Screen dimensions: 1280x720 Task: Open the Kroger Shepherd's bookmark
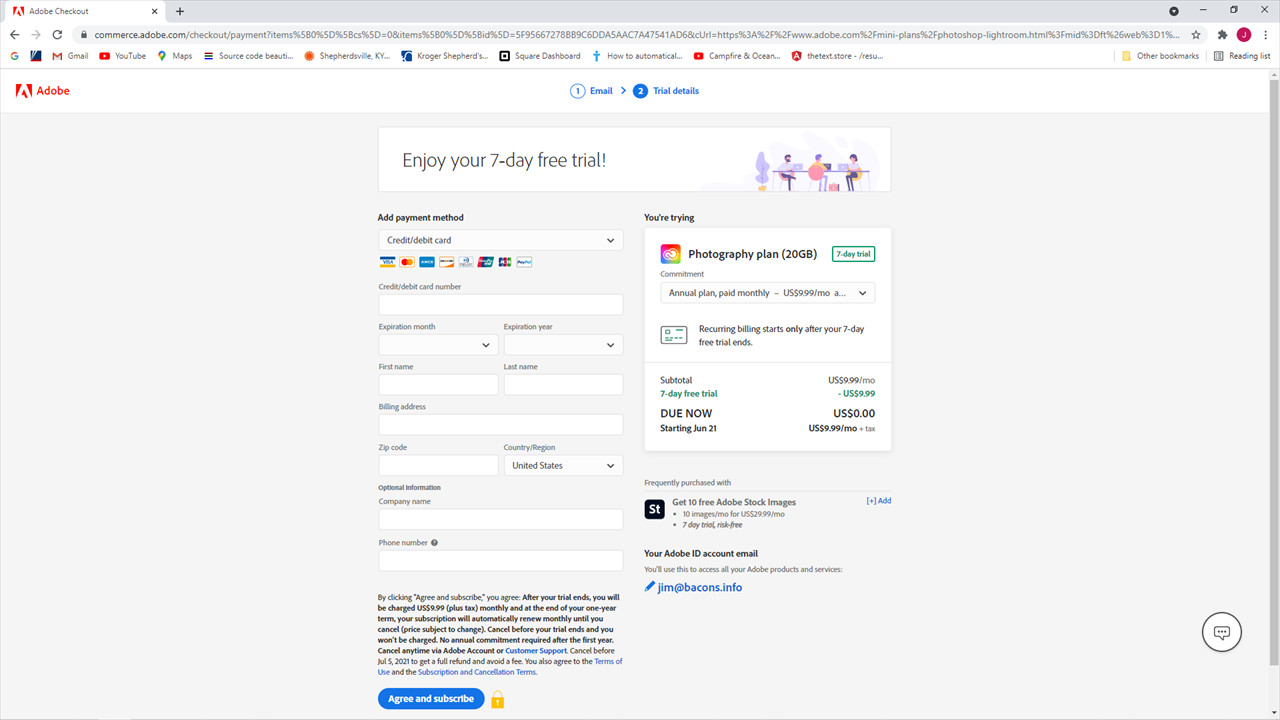(445, 56)
